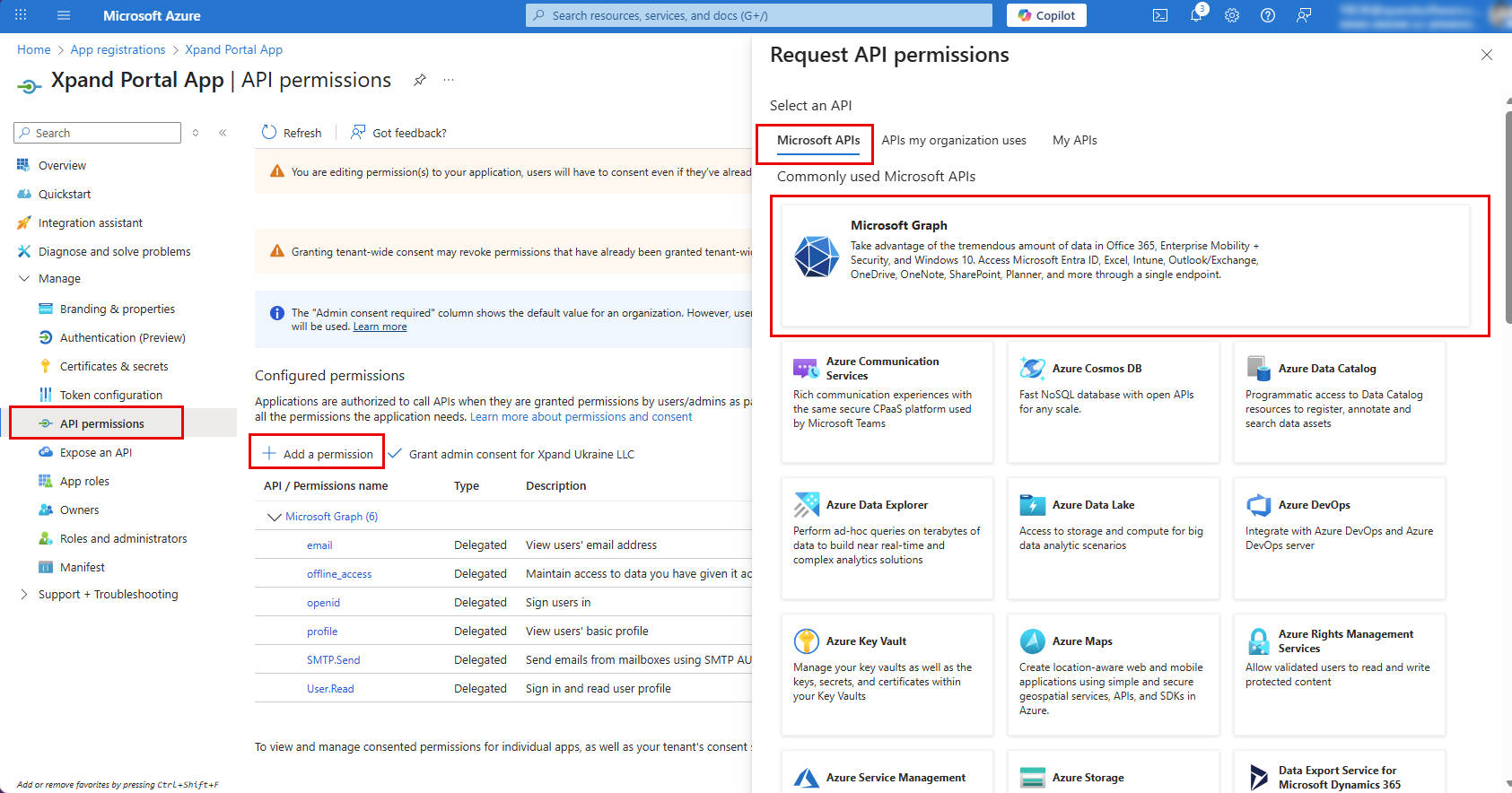The height and width of the screenshot is (793, 1512).
Task: Open the portal settings gear icon
Action: pyautogui.click(x=1232, y=15)
